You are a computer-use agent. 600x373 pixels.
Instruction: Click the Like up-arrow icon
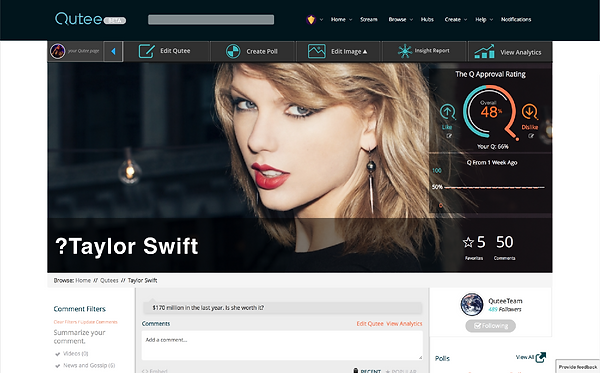pyautogui.click(x=447, y=112)
